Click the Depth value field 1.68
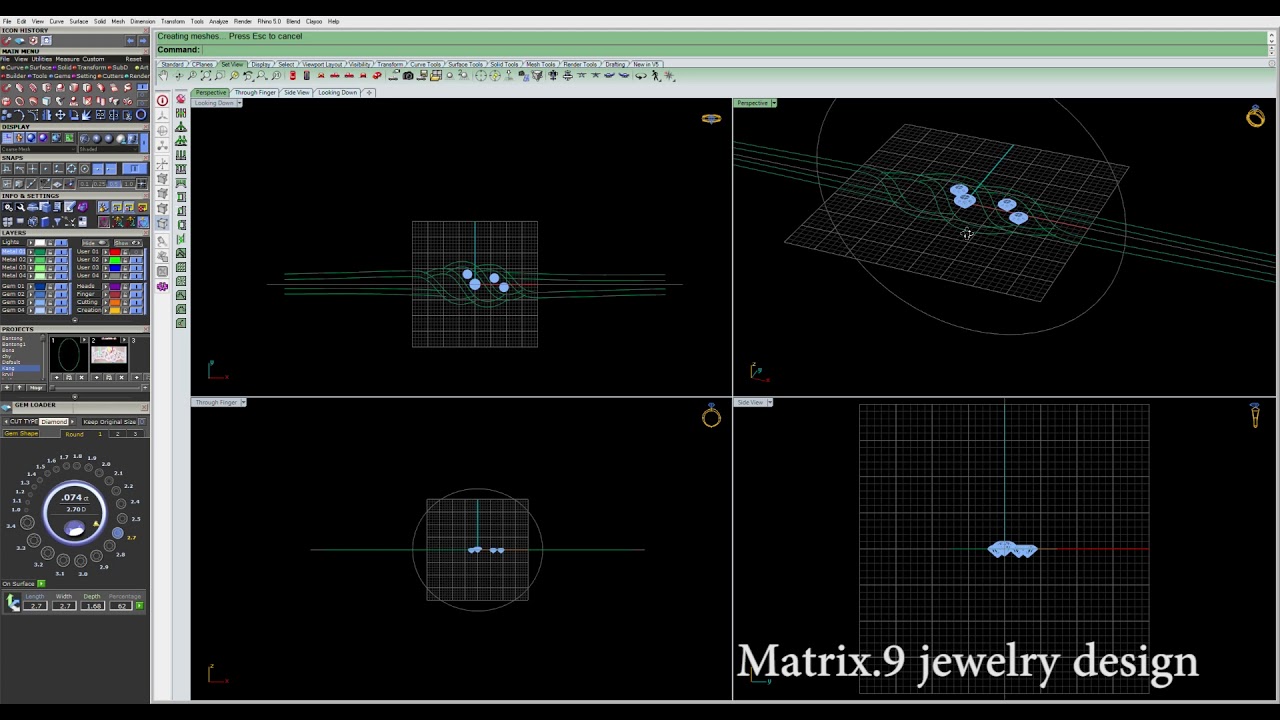 93,606
